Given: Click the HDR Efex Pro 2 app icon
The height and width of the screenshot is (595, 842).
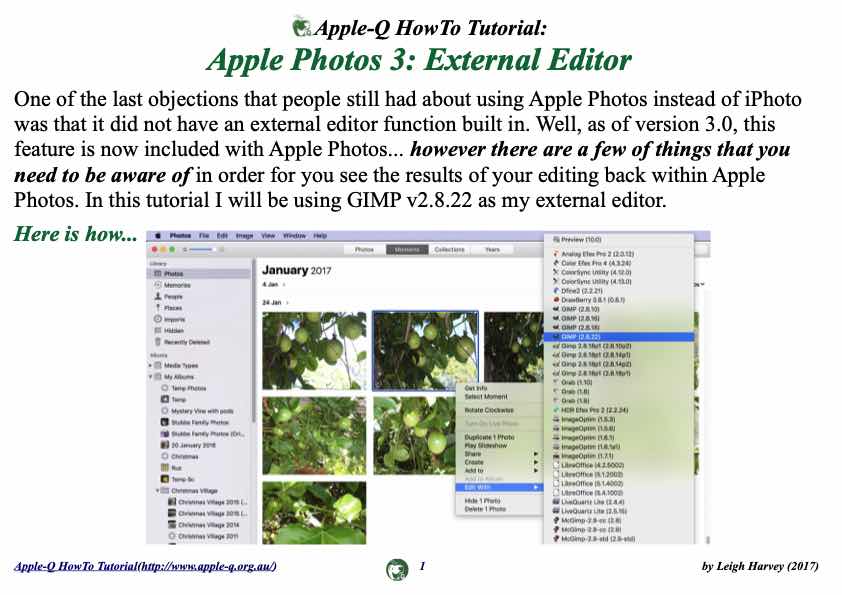Looking at the screenshot, I should (556, 410).
